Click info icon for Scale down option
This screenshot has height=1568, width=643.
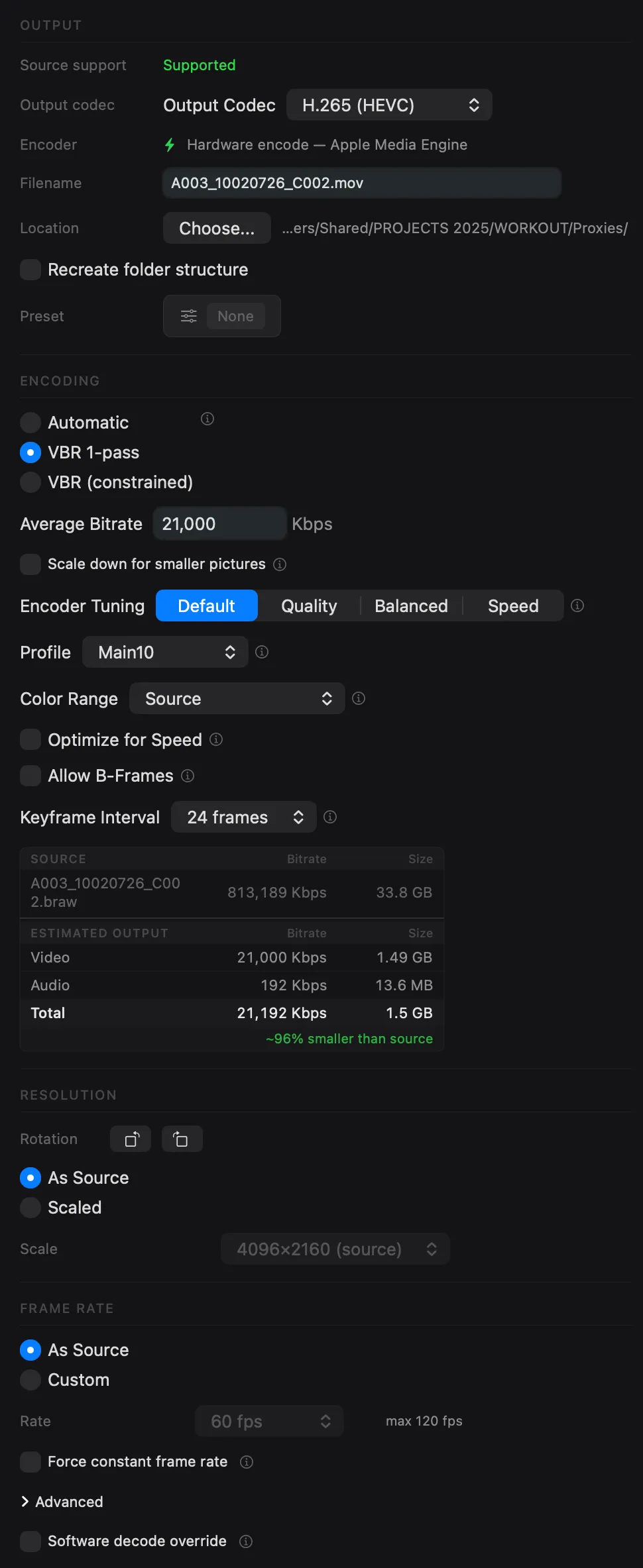click(280, 564)
